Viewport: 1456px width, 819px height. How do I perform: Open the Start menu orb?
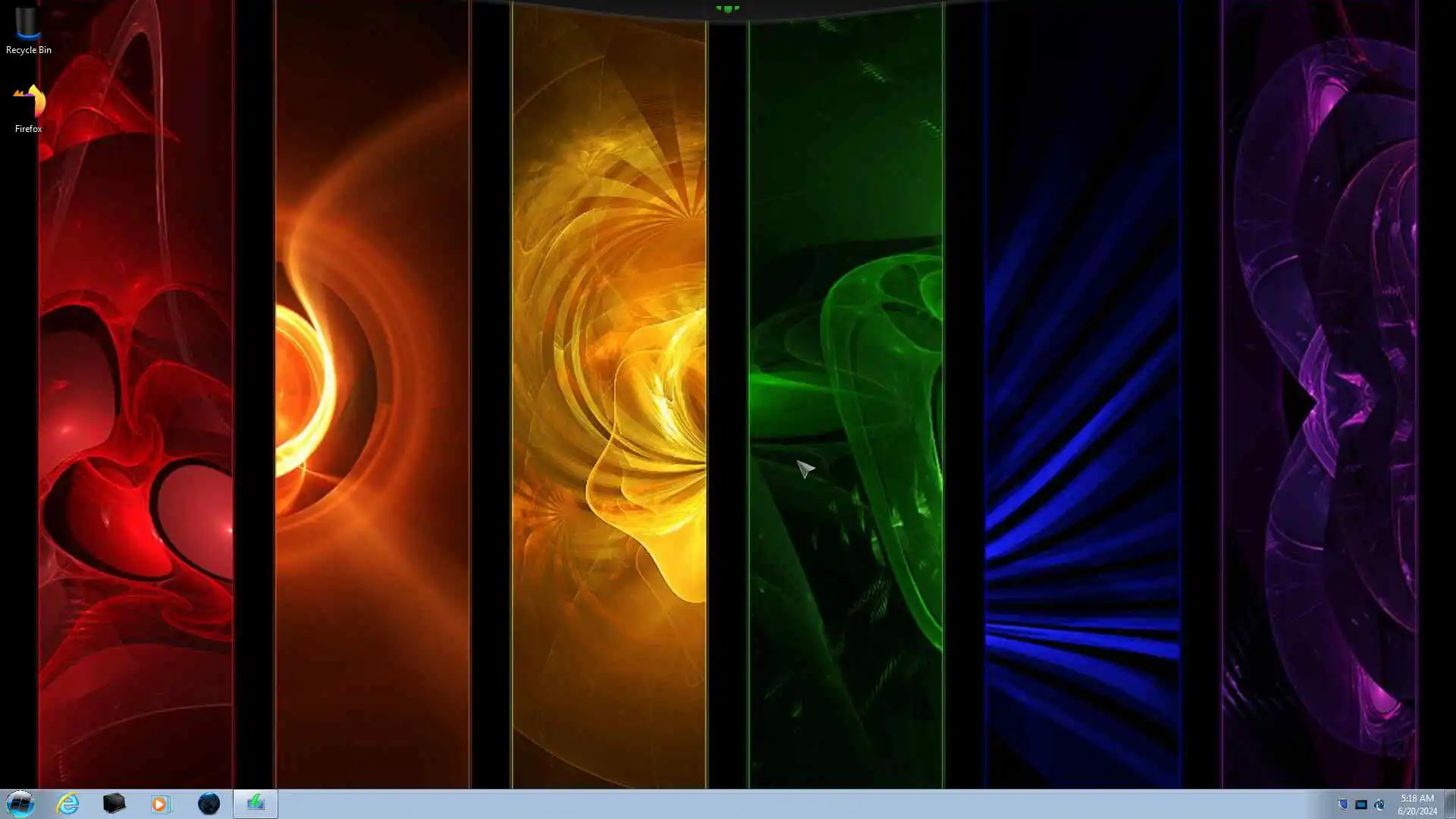pyautogui.click(x=20, y=803)
